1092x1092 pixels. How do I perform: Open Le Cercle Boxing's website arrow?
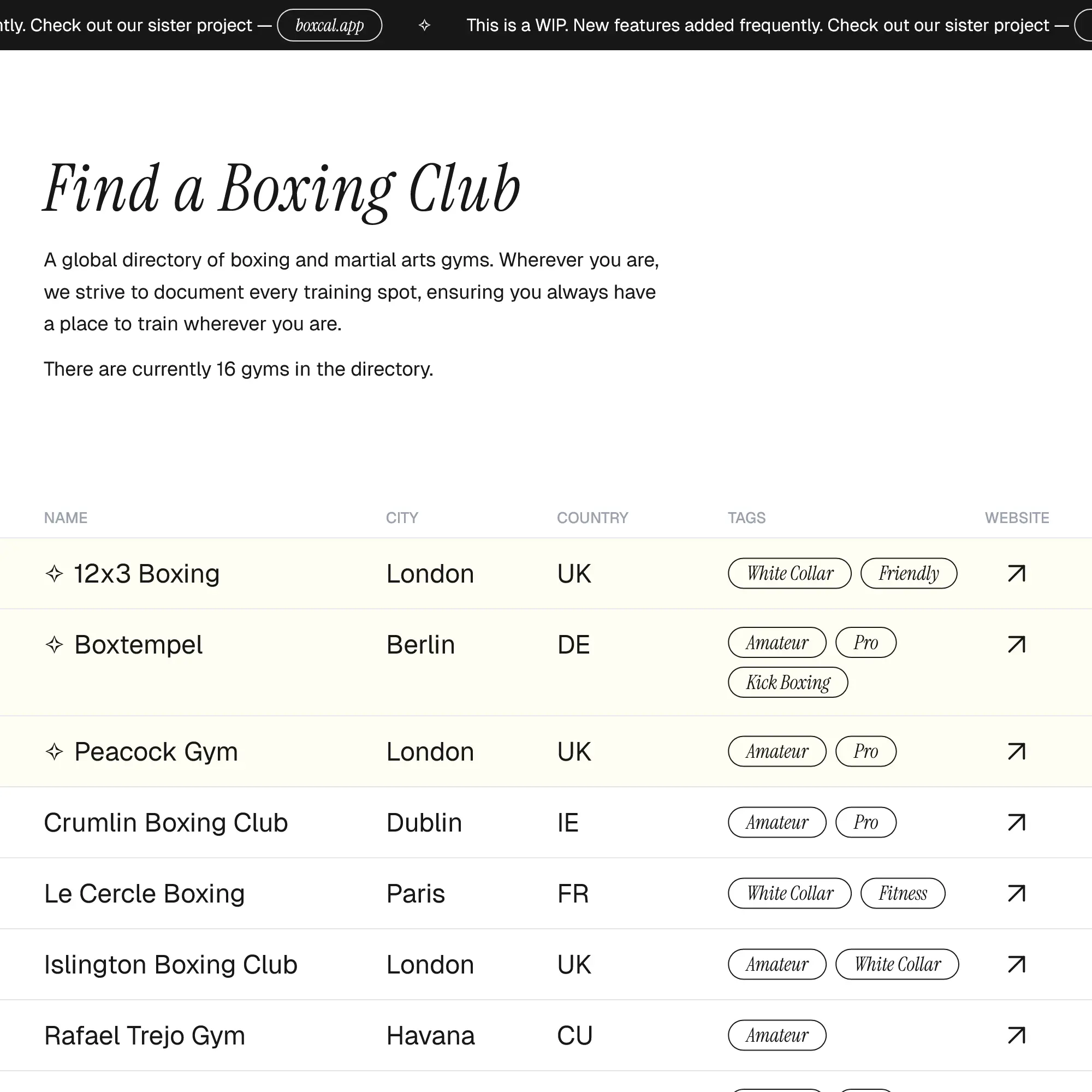coord(1016,893)
